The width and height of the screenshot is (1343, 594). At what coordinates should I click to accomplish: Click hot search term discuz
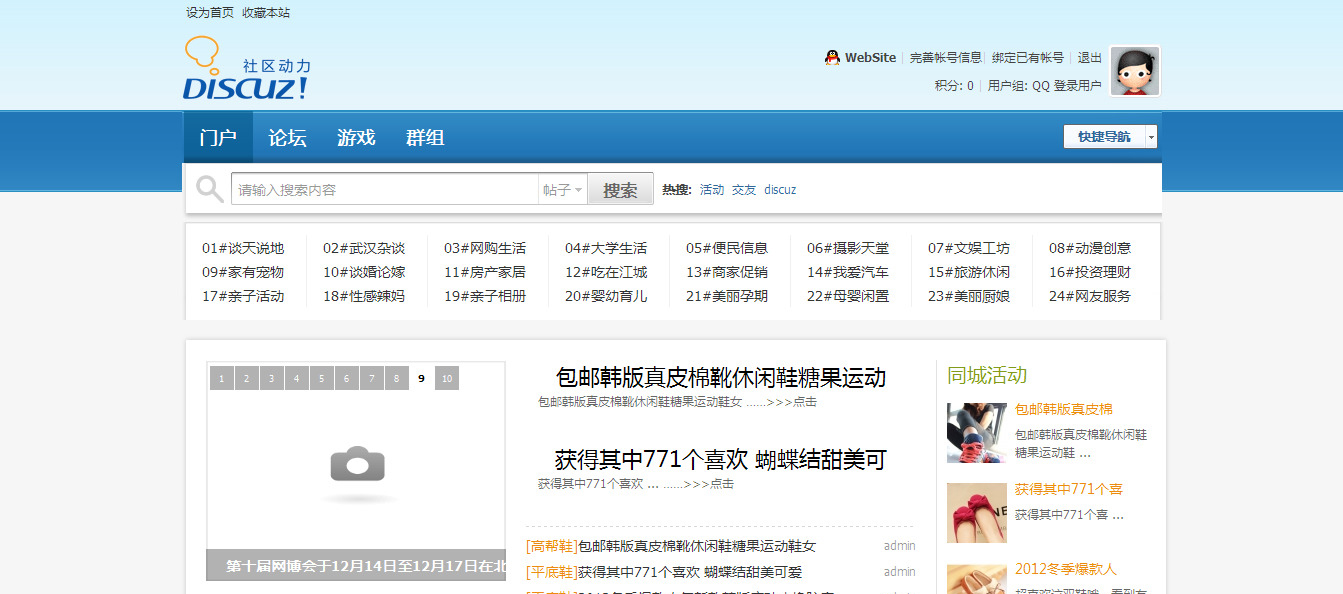[x=780, y=190]
